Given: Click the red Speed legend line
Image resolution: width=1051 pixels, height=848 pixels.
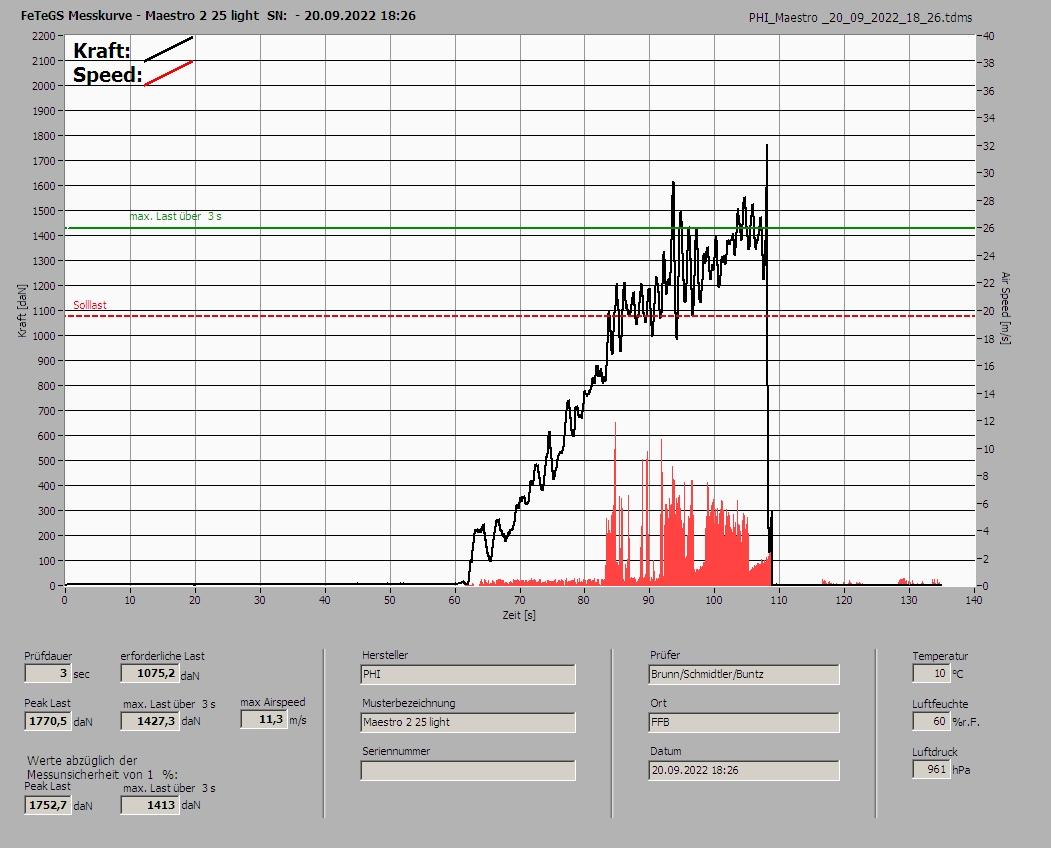Looking at the screenshot, I should (169, 73).
